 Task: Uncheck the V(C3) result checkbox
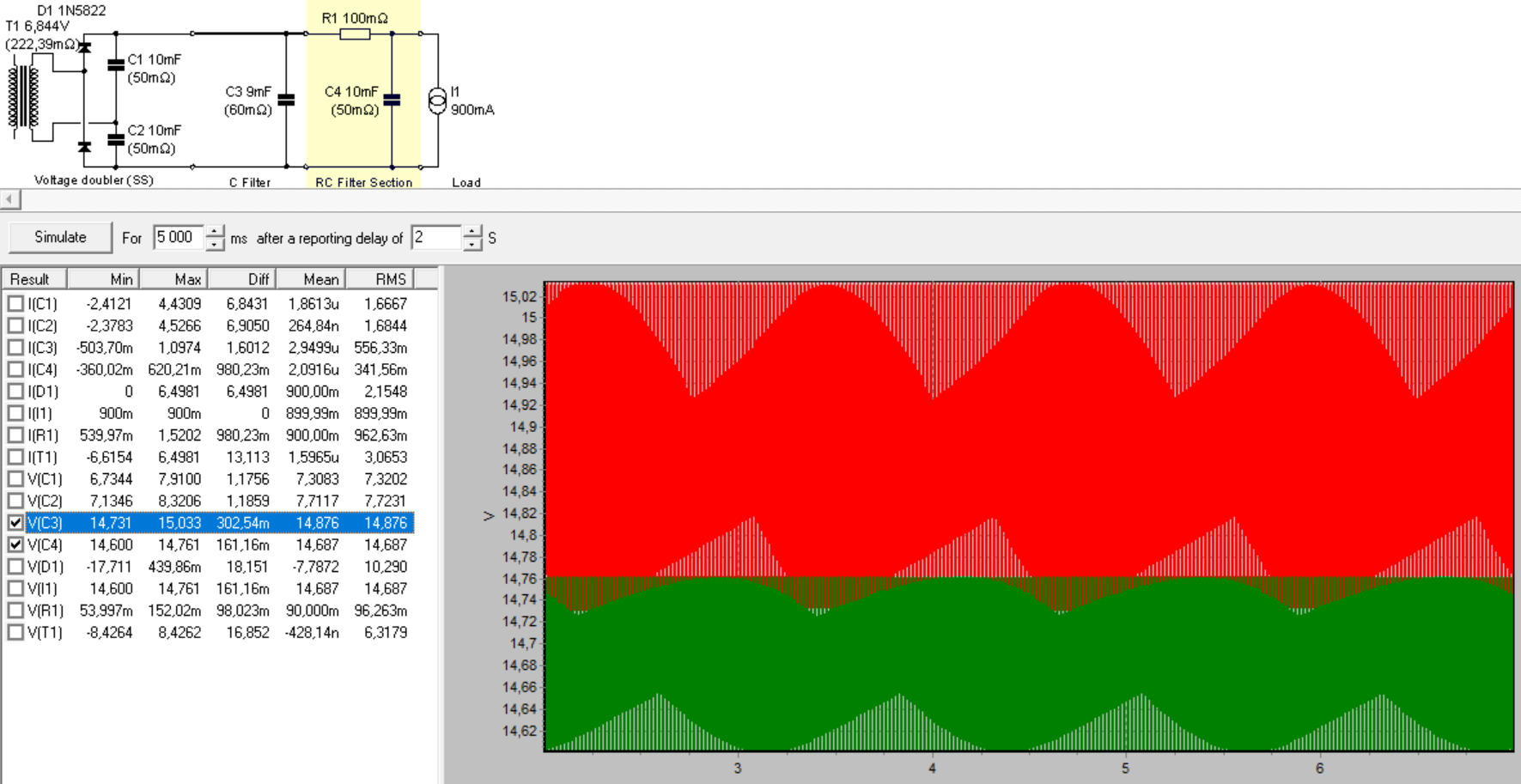point(15,522)
